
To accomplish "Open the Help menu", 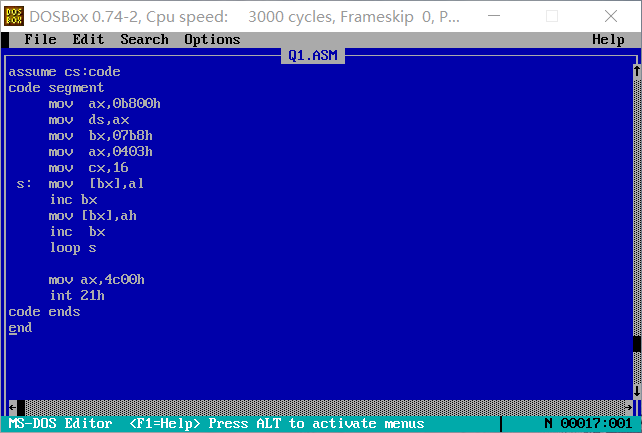I will coord(608,39).
